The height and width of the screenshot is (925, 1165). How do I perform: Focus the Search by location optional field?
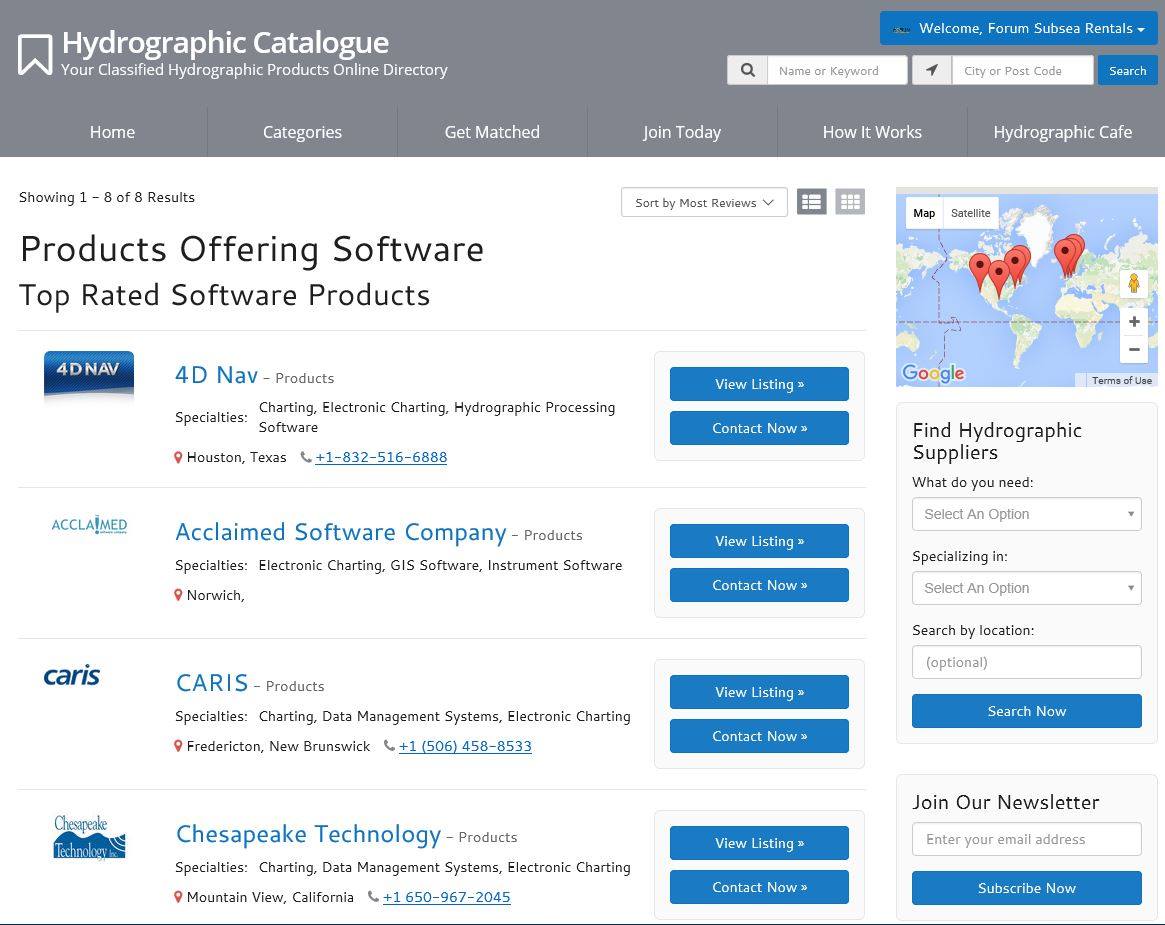click(x=1026, y=662)
